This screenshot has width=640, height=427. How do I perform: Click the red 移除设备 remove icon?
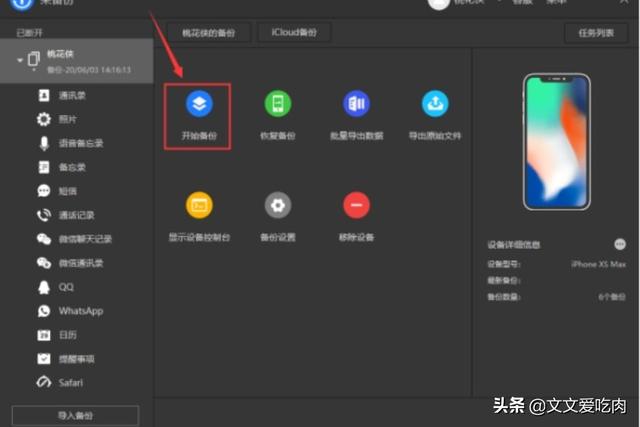pyautogui.click(x=357, y=206)
